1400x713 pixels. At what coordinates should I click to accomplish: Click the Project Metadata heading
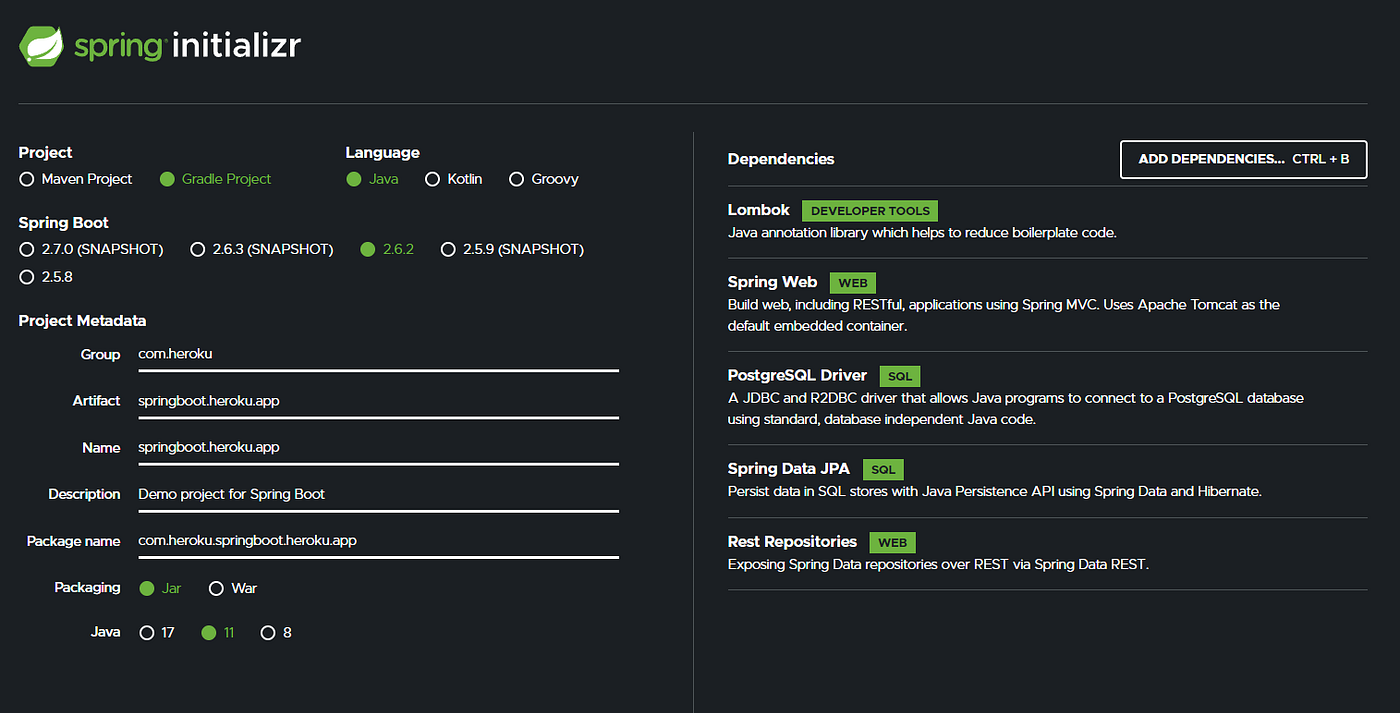(x=82, y=321)
